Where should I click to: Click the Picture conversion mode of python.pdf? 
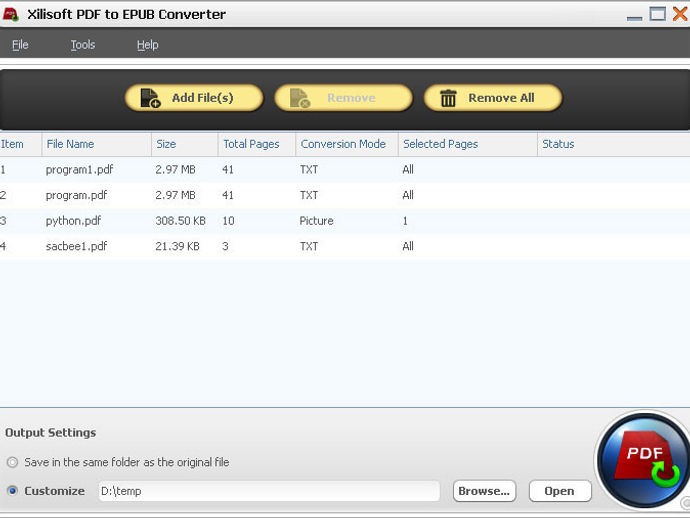click(x=316, y=220)
